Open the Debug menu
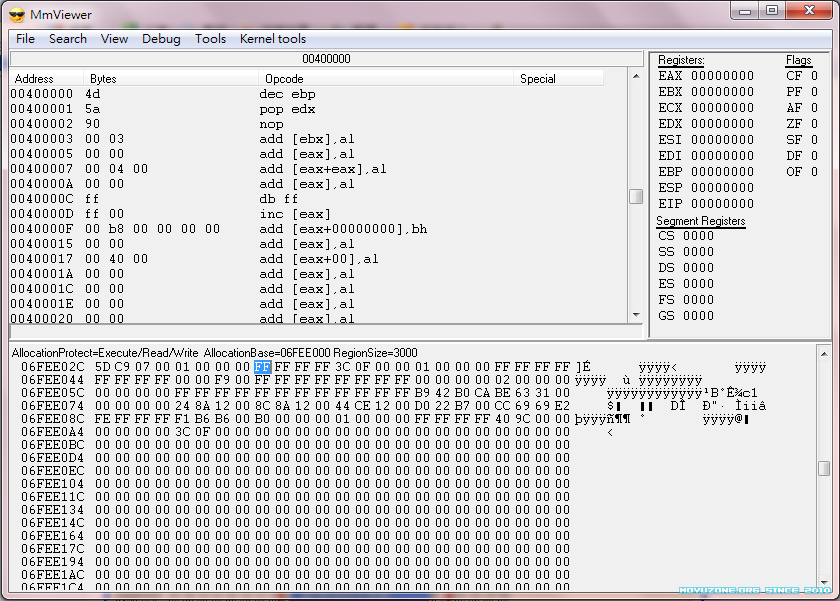This screenshot has height=601, width=840. [x=161, y=39]
